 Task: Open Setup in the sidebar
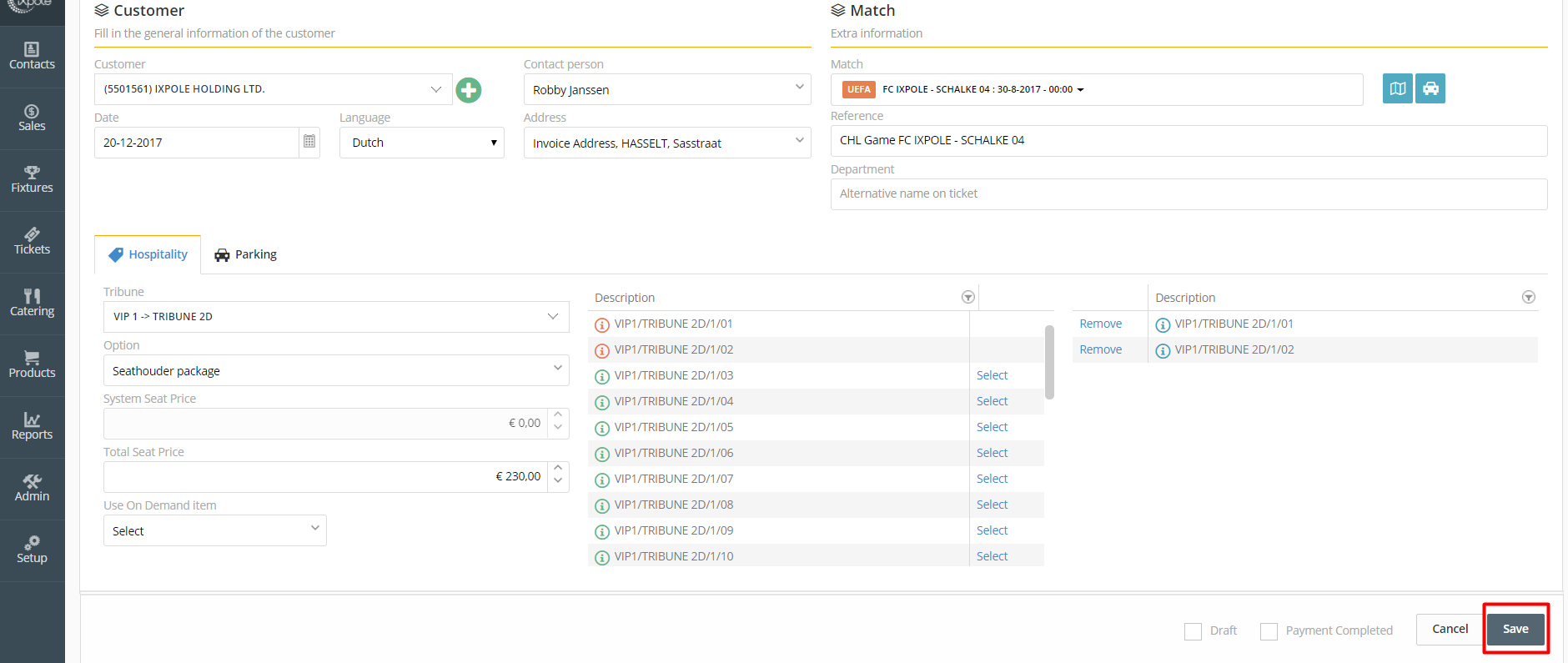[x=32, y=550]
